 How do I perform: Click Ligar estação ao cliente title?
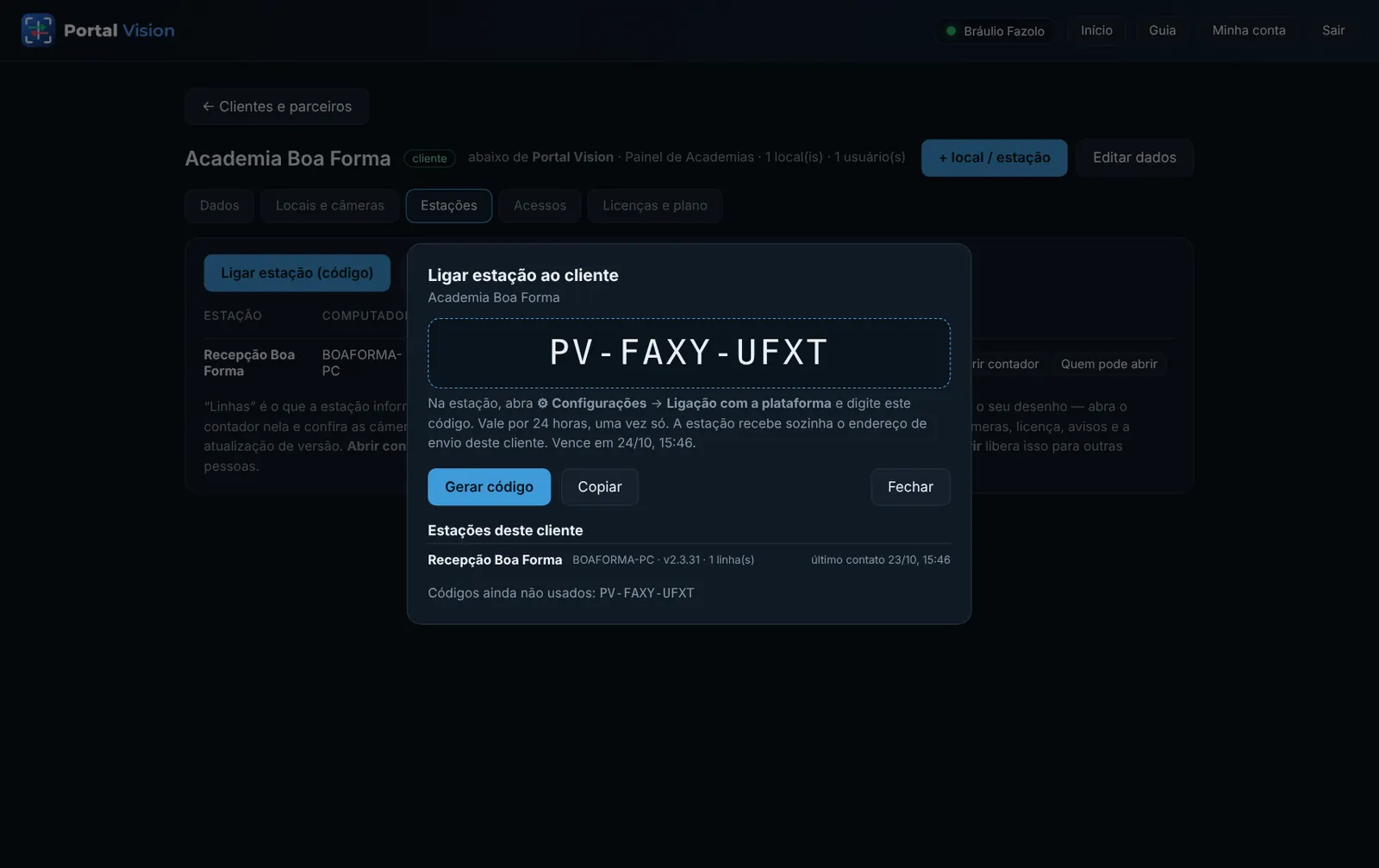click(523, 275)
